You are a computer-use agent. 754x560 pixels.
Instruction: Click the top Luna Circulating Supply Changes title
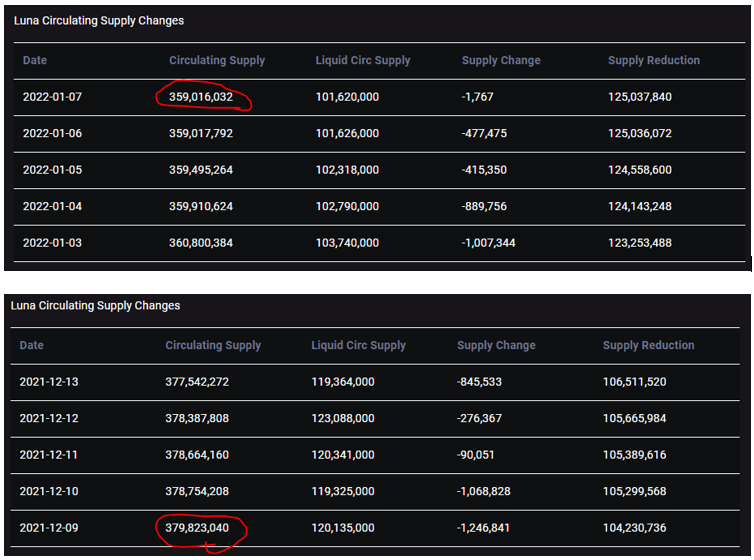coord(99,20)
